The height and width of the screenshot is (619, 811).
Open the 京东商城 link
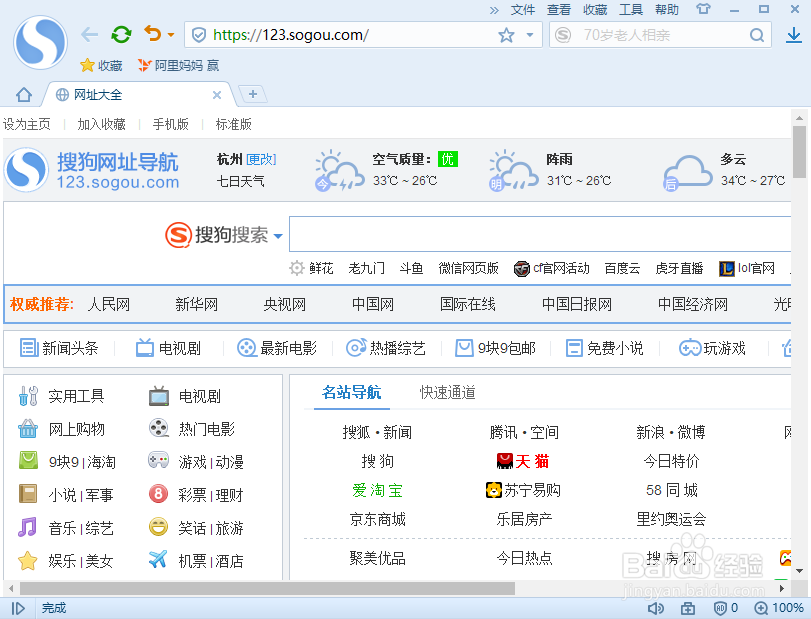(378, 519)
